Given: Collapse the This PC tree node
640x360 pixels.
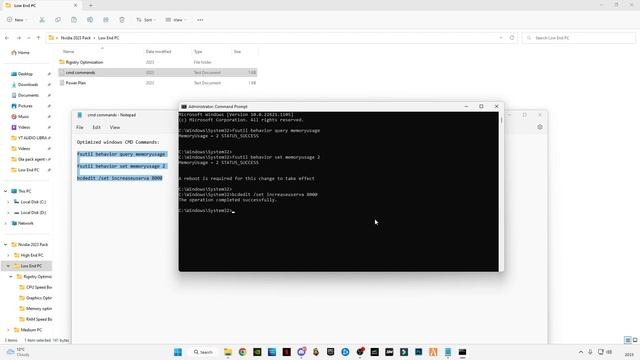Looking at the screenshot, I should coord(6,191).
